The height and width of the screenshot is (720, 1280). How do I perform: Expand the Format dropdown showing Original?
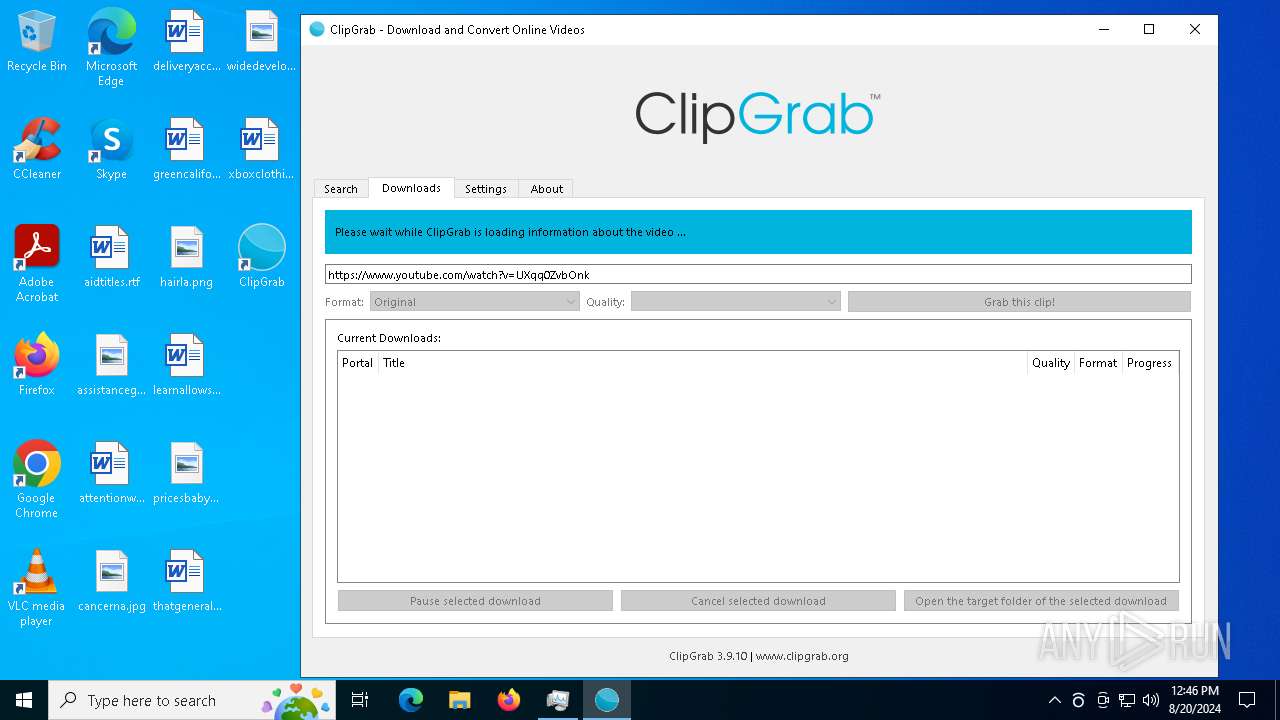tap(474, 302)
